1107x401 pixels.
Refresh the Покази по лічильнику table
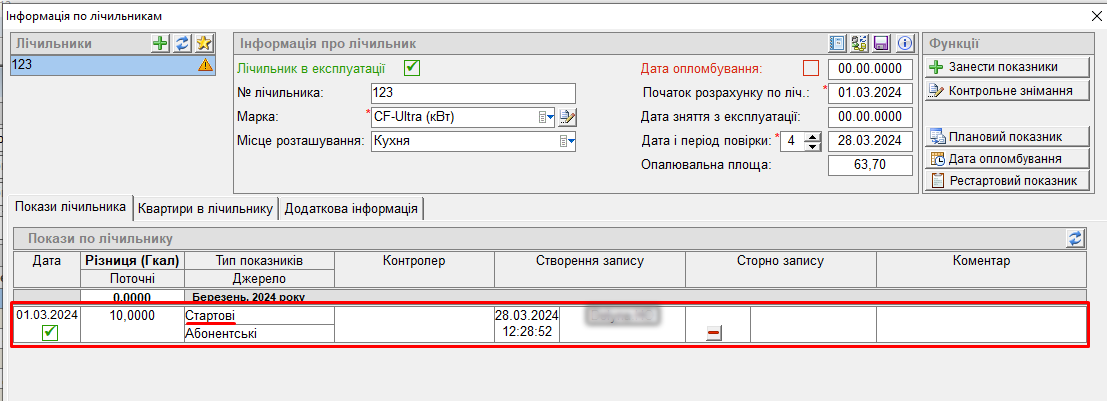click(x=1076, y=239)
